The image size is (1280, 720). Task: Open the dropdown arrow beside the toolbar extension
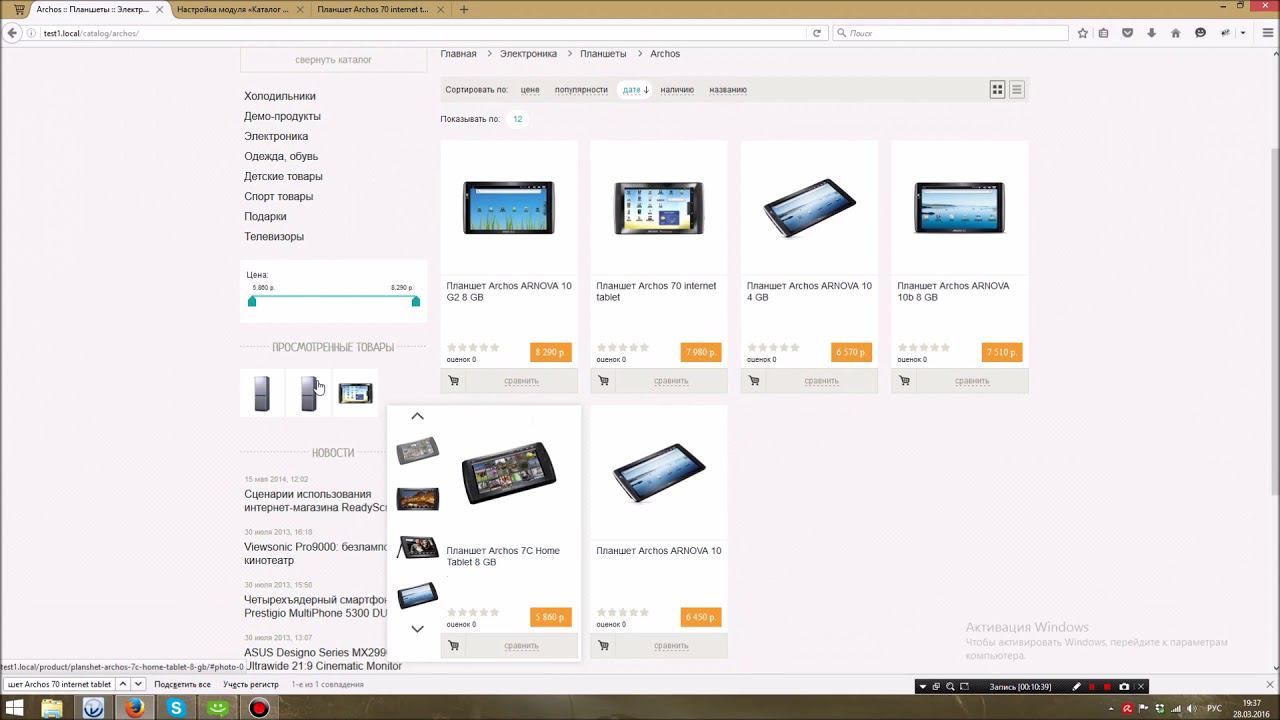click(x=1243, y=33)
